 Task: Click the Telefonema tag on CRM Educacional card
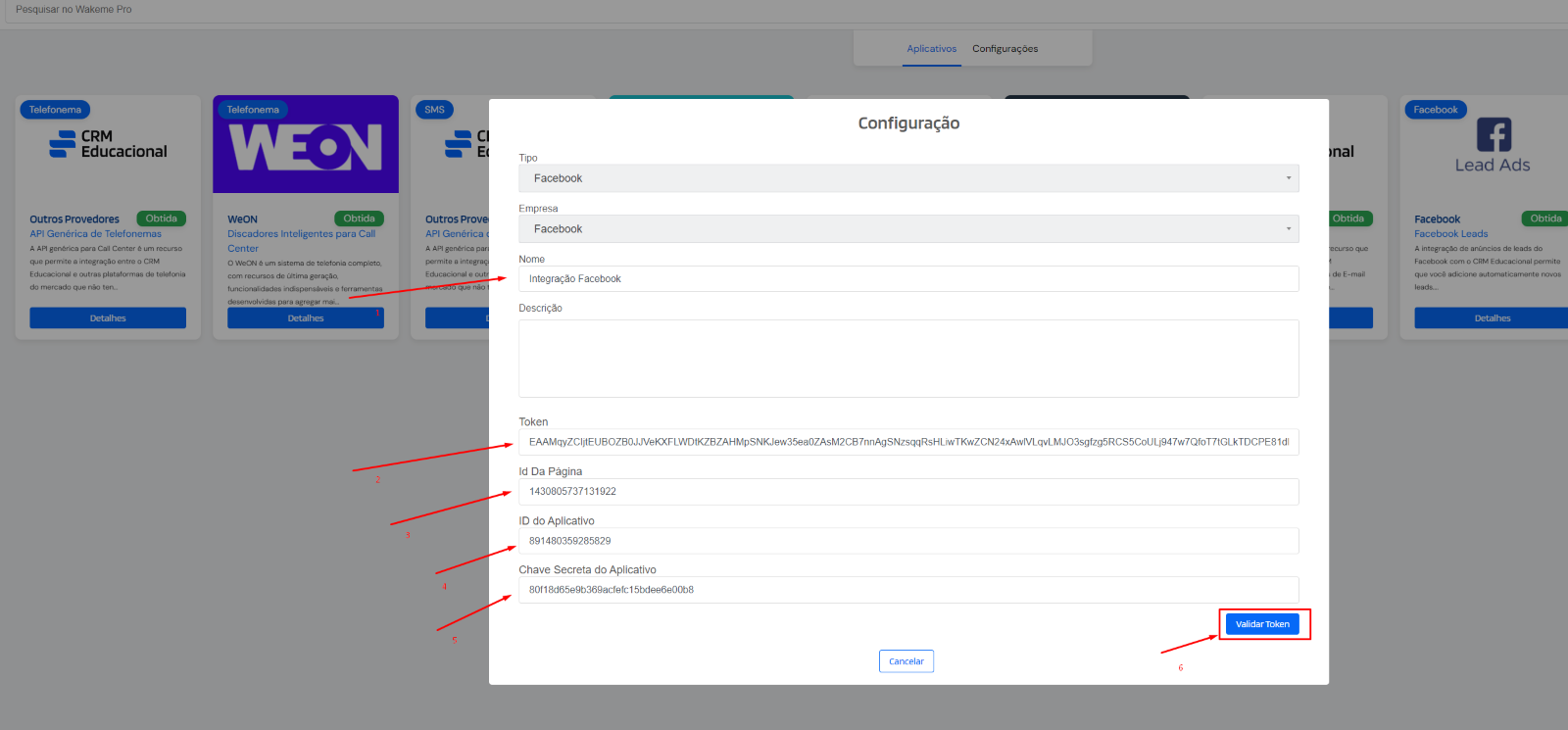(55, 110)
